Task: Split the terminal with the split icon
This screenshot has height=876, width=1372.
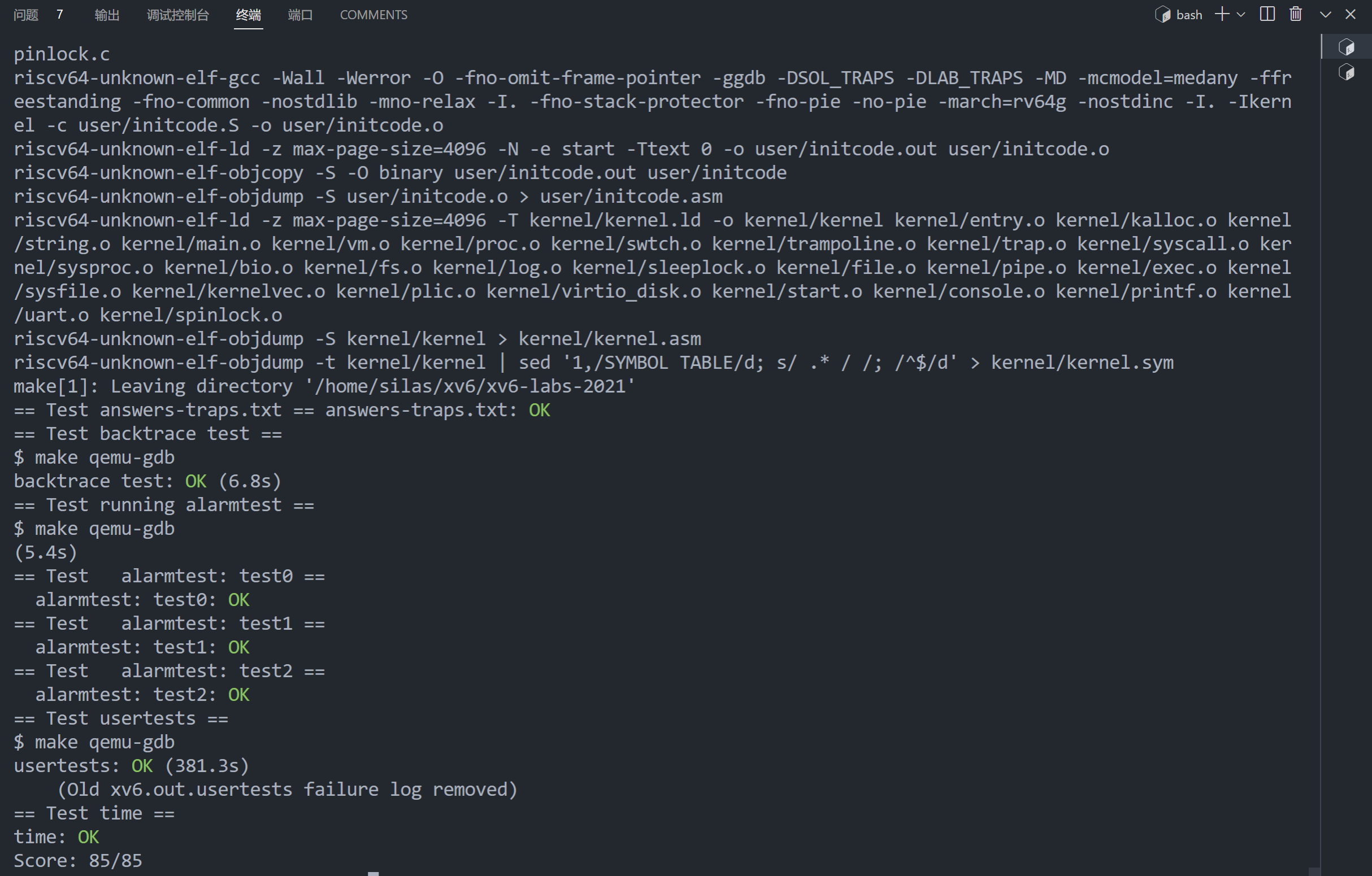Action: pyautogui.click(x=1267, y=14)
